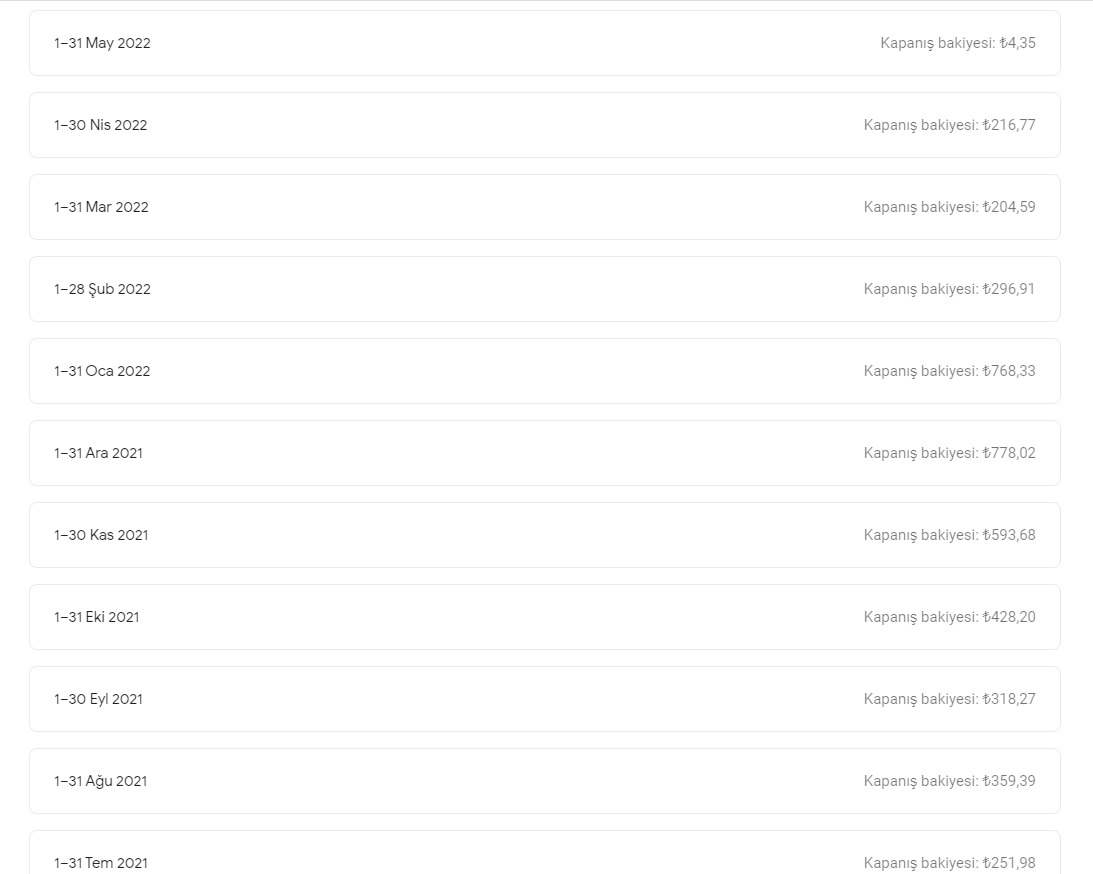Viewport: 1093px width, 874px height.
Task: Expand the 1–31 May 2022 statement row
Action: (x=544, y=43)
